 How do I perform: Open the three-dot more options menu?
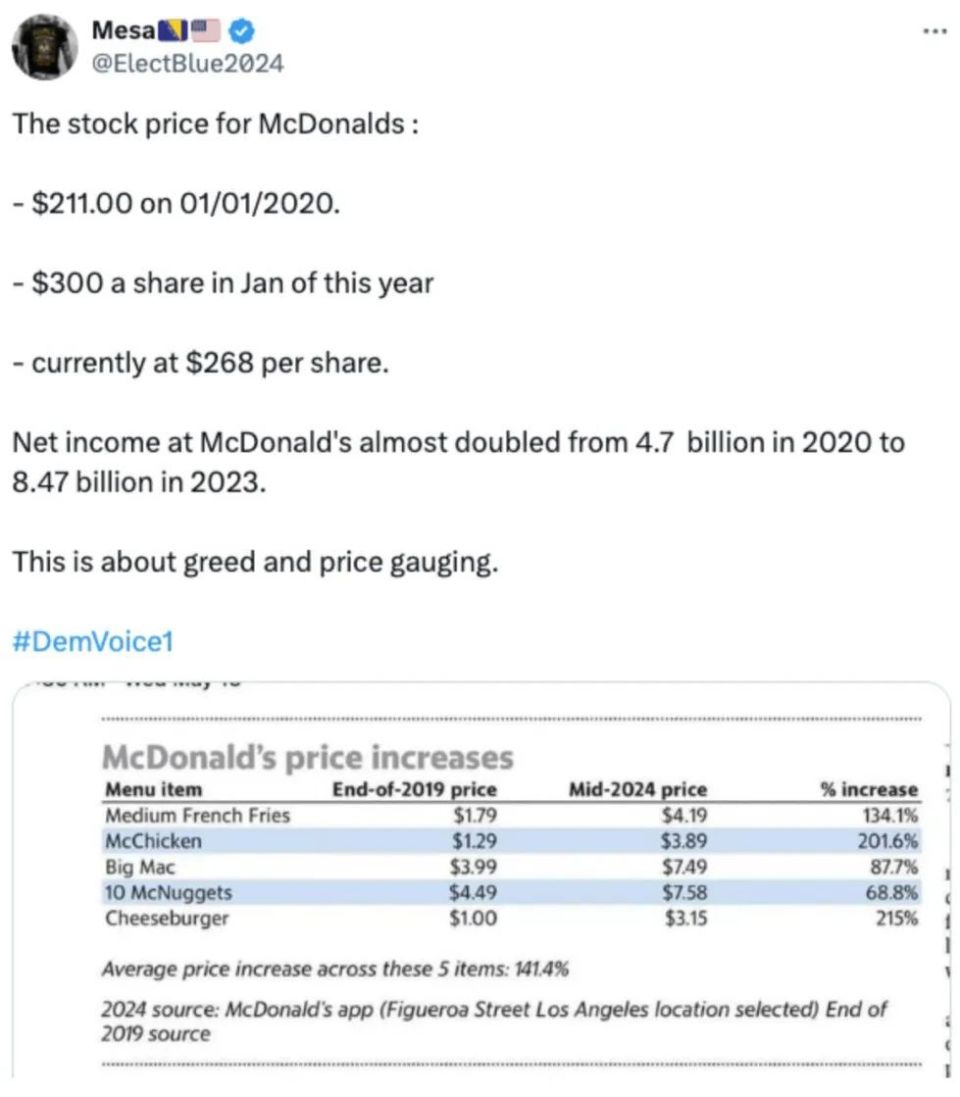(x=934, y=30)
